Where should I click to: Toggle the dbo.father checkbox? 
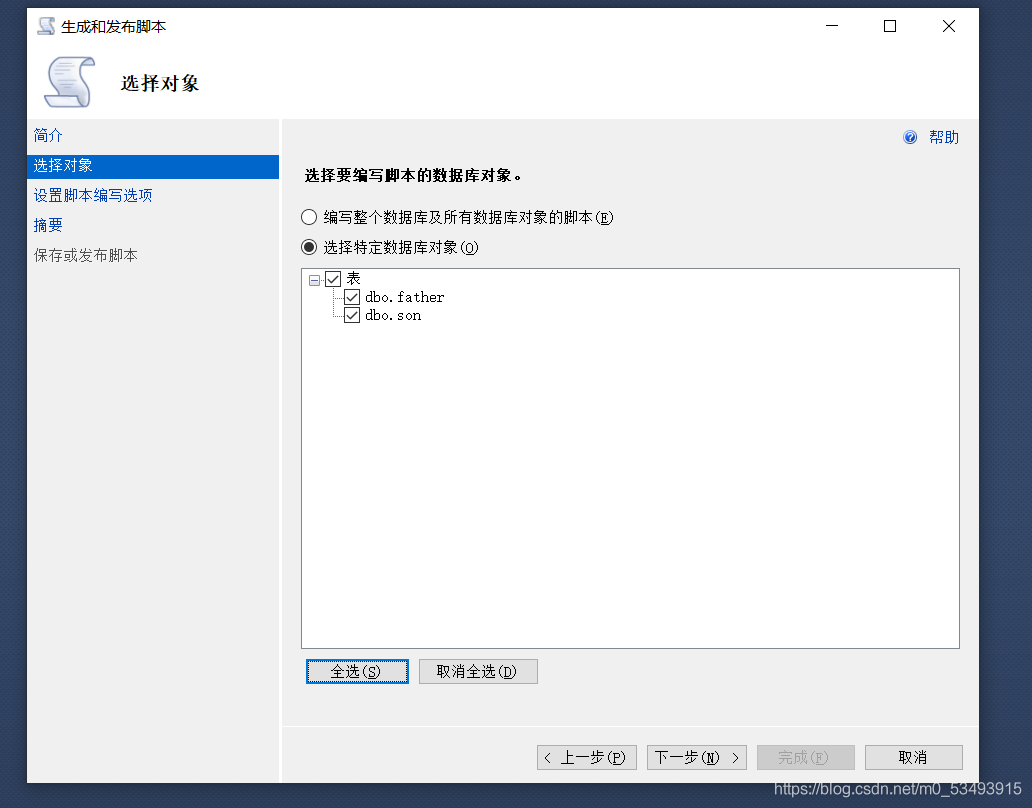point(352,298)
